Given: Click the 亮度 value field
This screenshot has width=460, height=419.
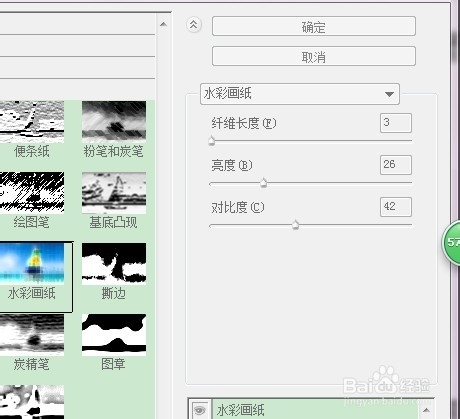Looking at the screenshot, I should tap(396, 165).
